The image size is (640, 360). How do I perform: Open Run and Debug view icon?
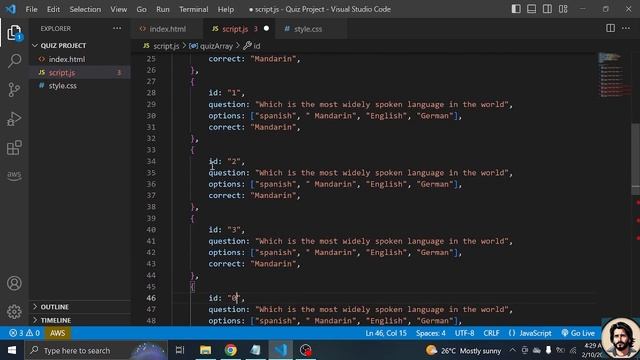pyautogui.click(x=14, y=119)
